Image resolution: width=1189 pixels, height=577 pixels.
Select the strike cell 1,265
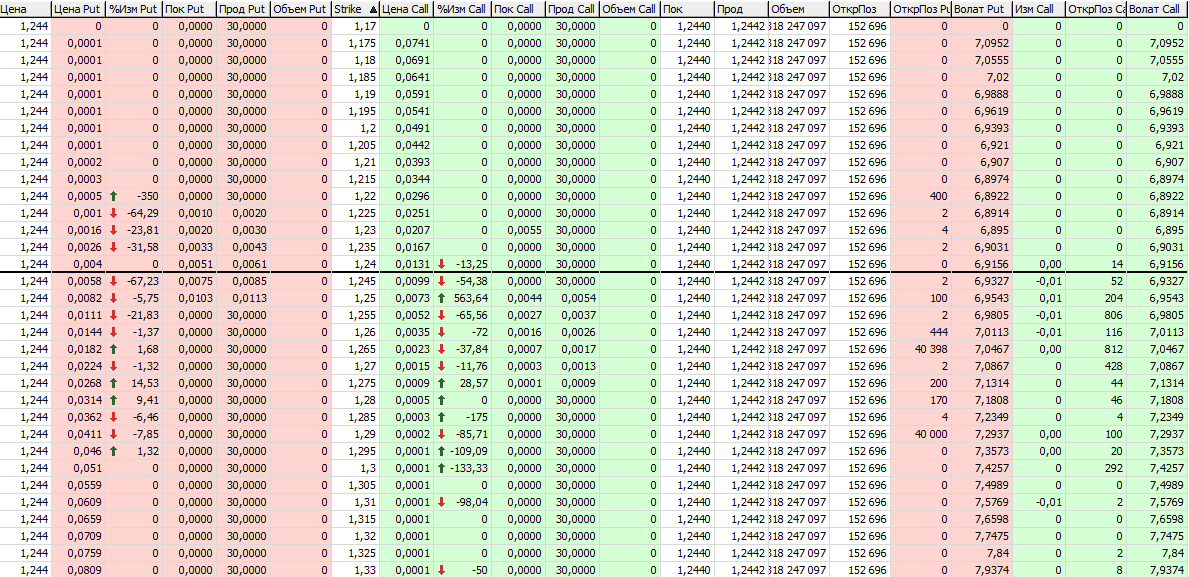coord(356,349)
